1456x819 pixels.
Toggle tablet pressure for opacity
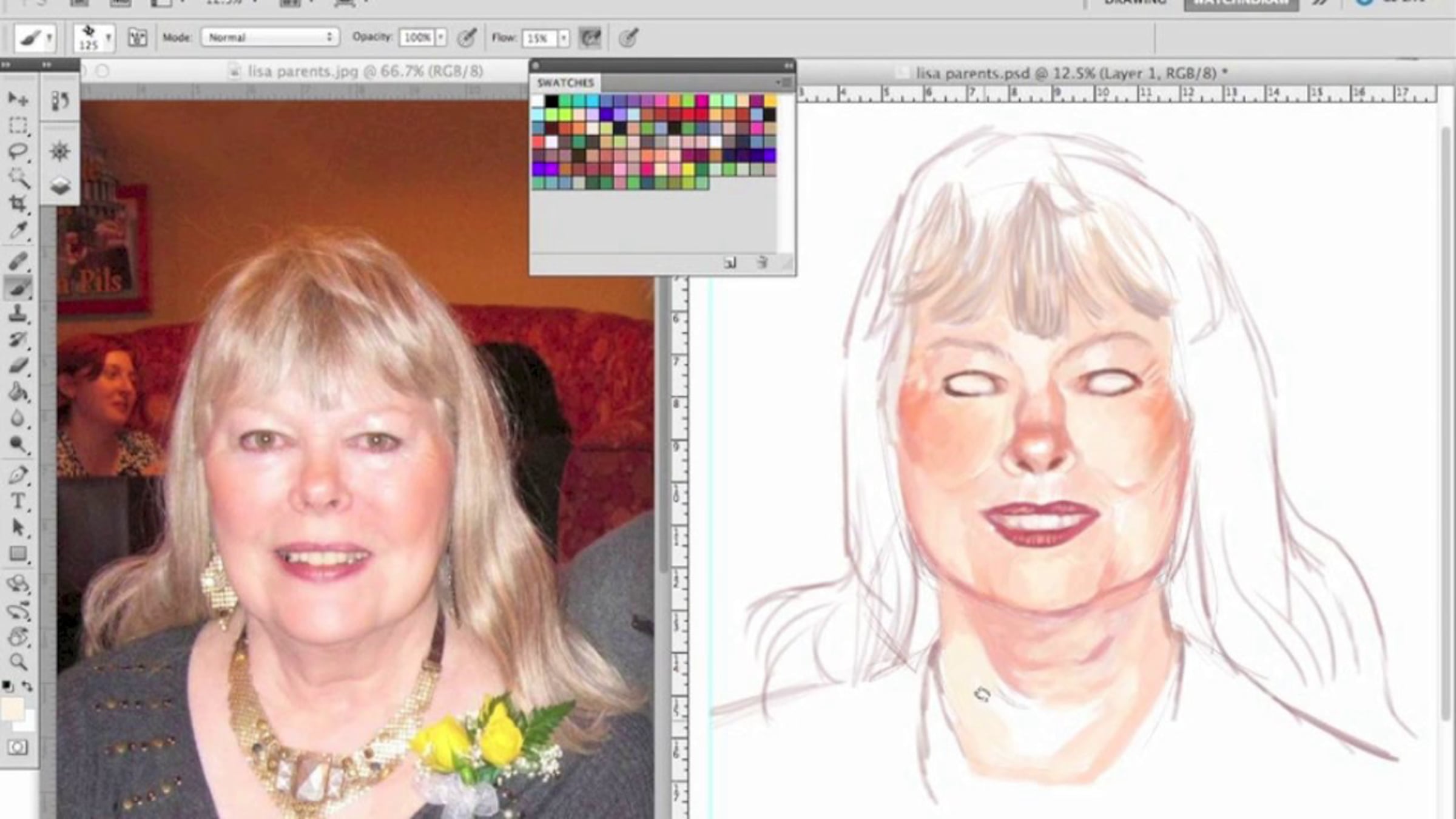(466, 38)
